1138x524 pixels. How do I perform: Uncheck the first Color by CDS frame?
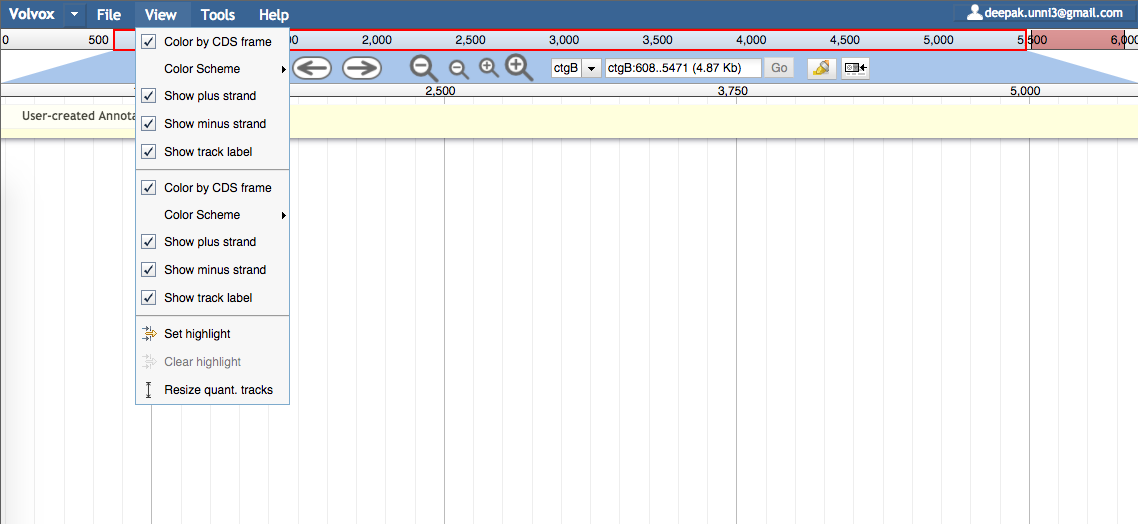tap(212, 42)
